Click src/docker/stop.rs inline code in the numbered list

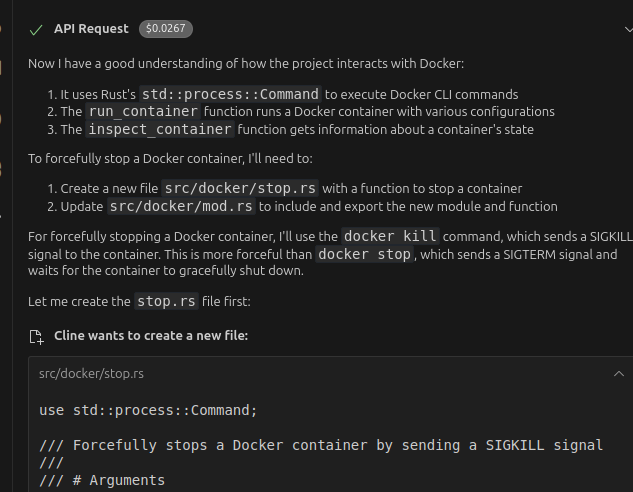[x=240, y=188]
